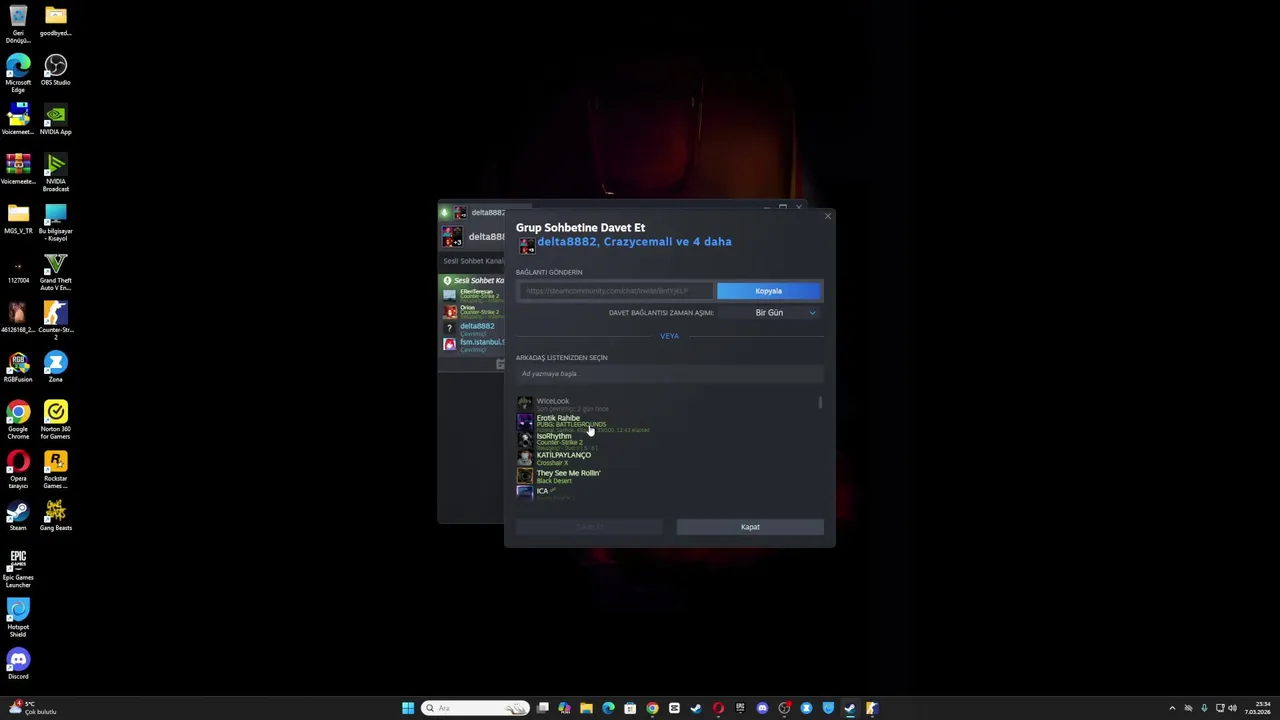Image resolution: width=1280 pixels, height=720 pixels.
Task: Click the Kapat button
Action: click(750, 527)
